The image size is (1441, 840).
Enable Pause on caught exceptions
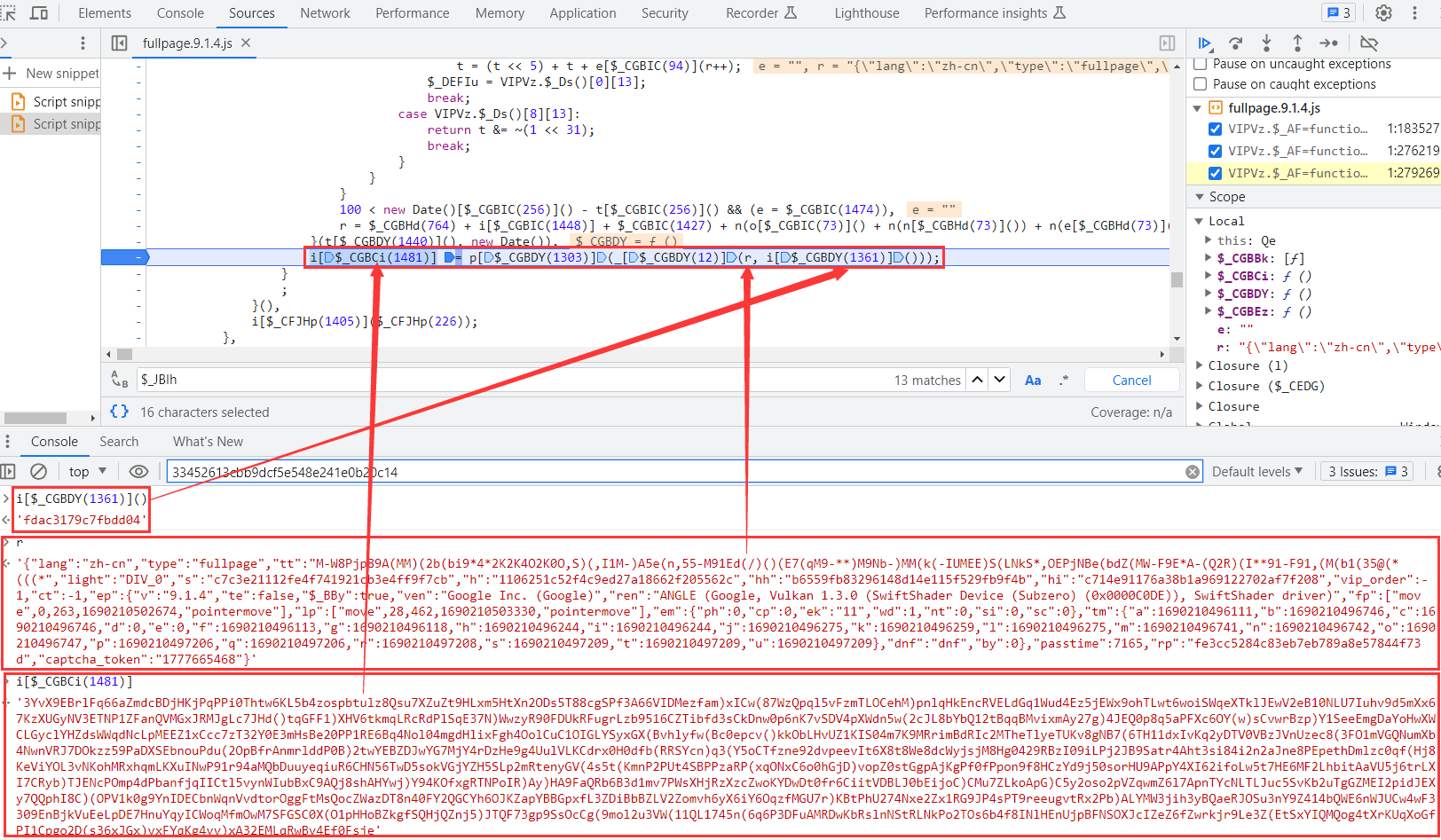1201,84
